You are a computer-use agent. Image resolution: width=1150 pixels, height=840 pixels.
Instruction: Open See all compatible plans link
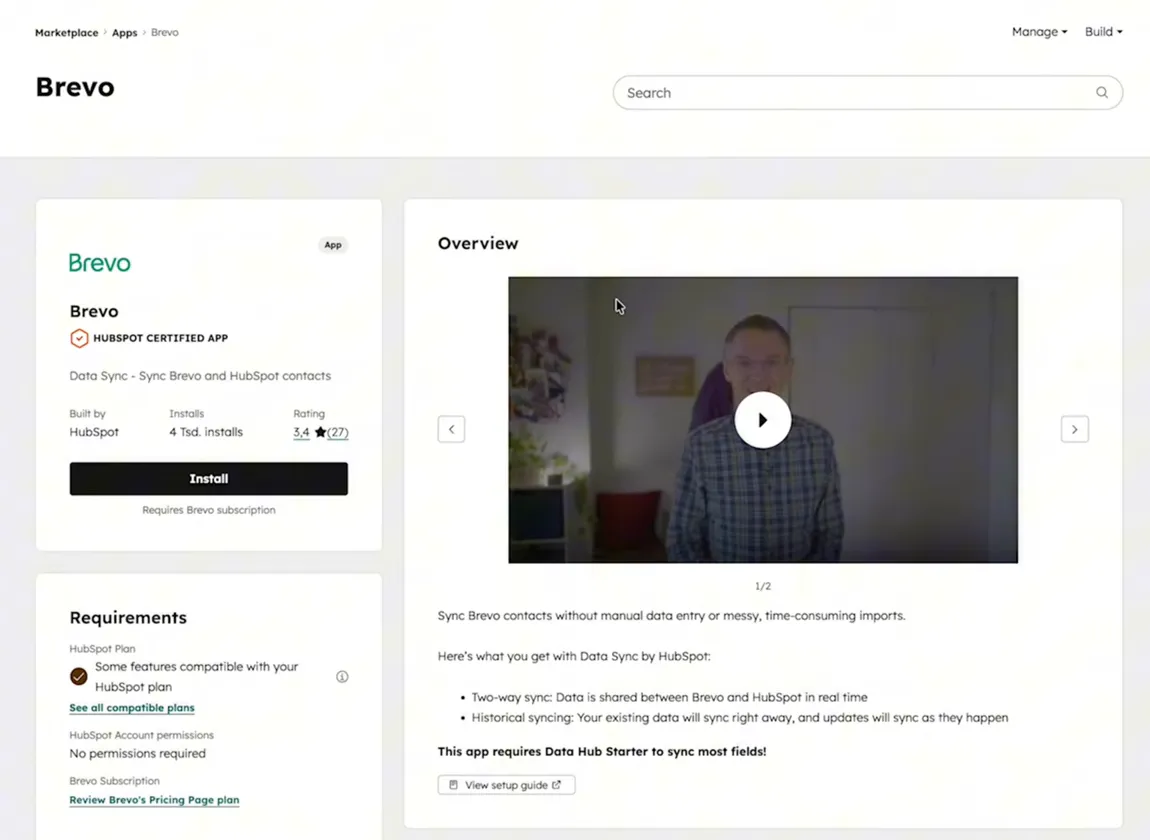coord(132,708)
